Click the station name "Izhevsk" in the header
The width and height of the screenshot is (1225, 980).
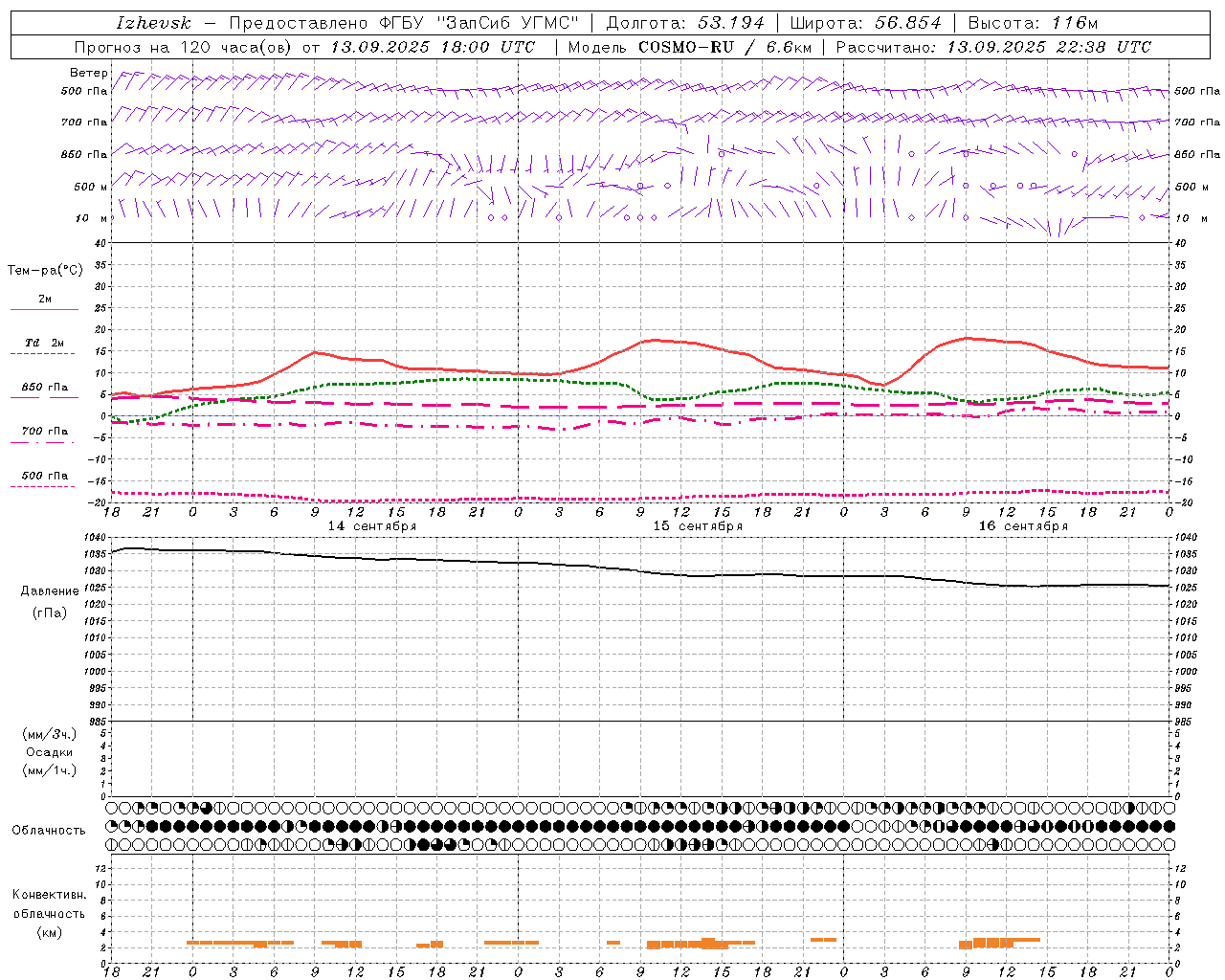click(154, 23)
